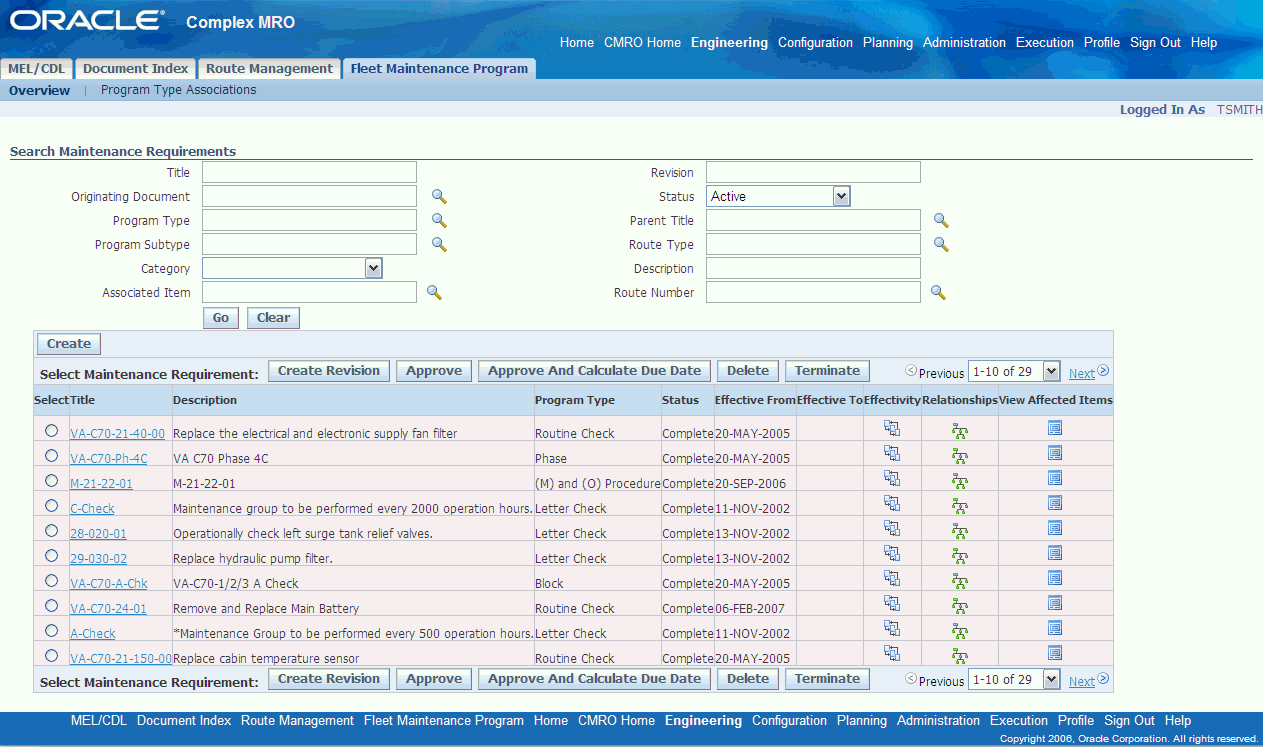Click the bottom Next page link
Screen dimensions: 1263x747
click(x=1082, y=682)
